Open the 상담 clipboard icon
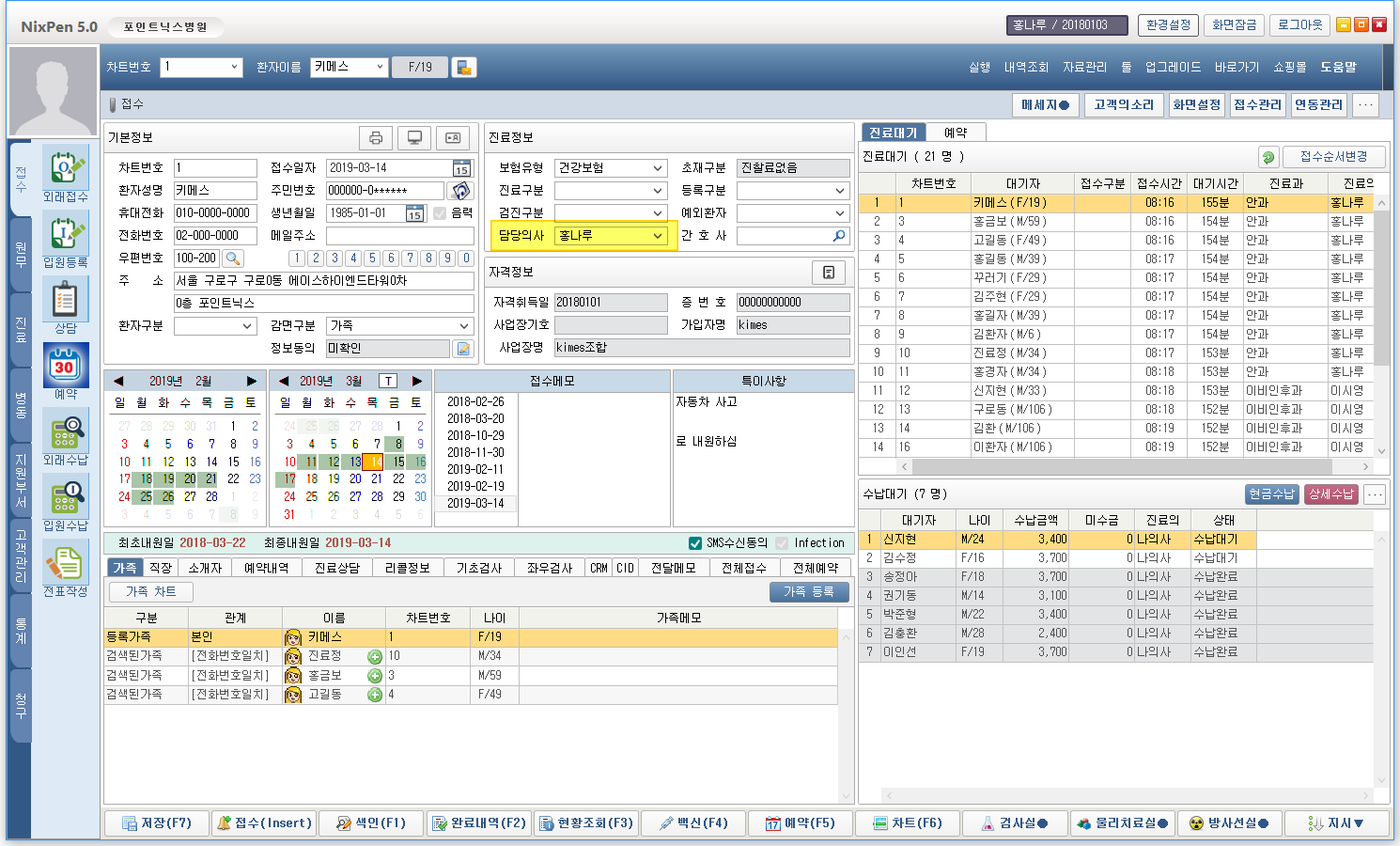This screenshot has height=846, width=1400. [65, 301]
